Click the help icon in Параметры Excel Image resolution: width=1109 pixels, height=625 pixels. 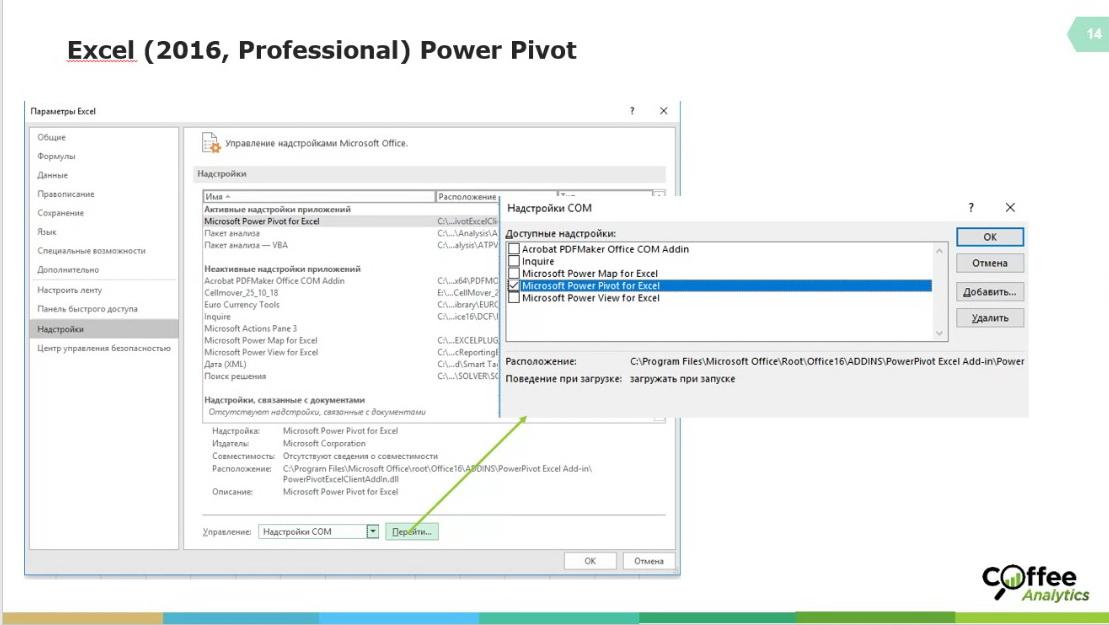pyautogui.click(x=631, y=111)
